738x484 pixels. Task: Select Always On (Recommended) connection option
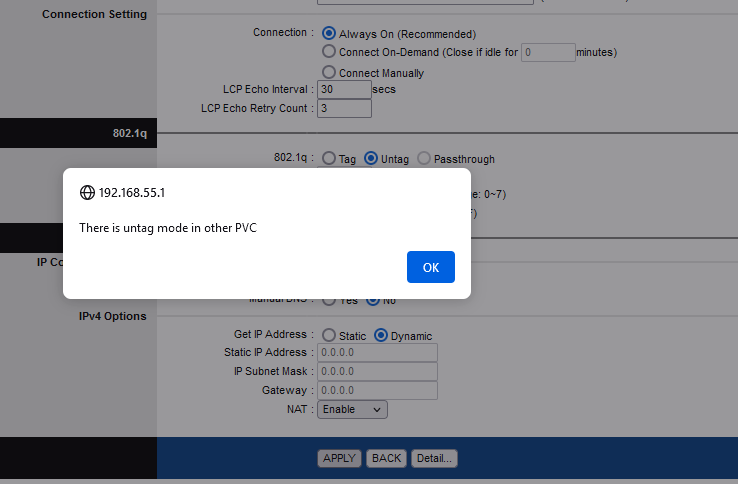pos(329,34)
